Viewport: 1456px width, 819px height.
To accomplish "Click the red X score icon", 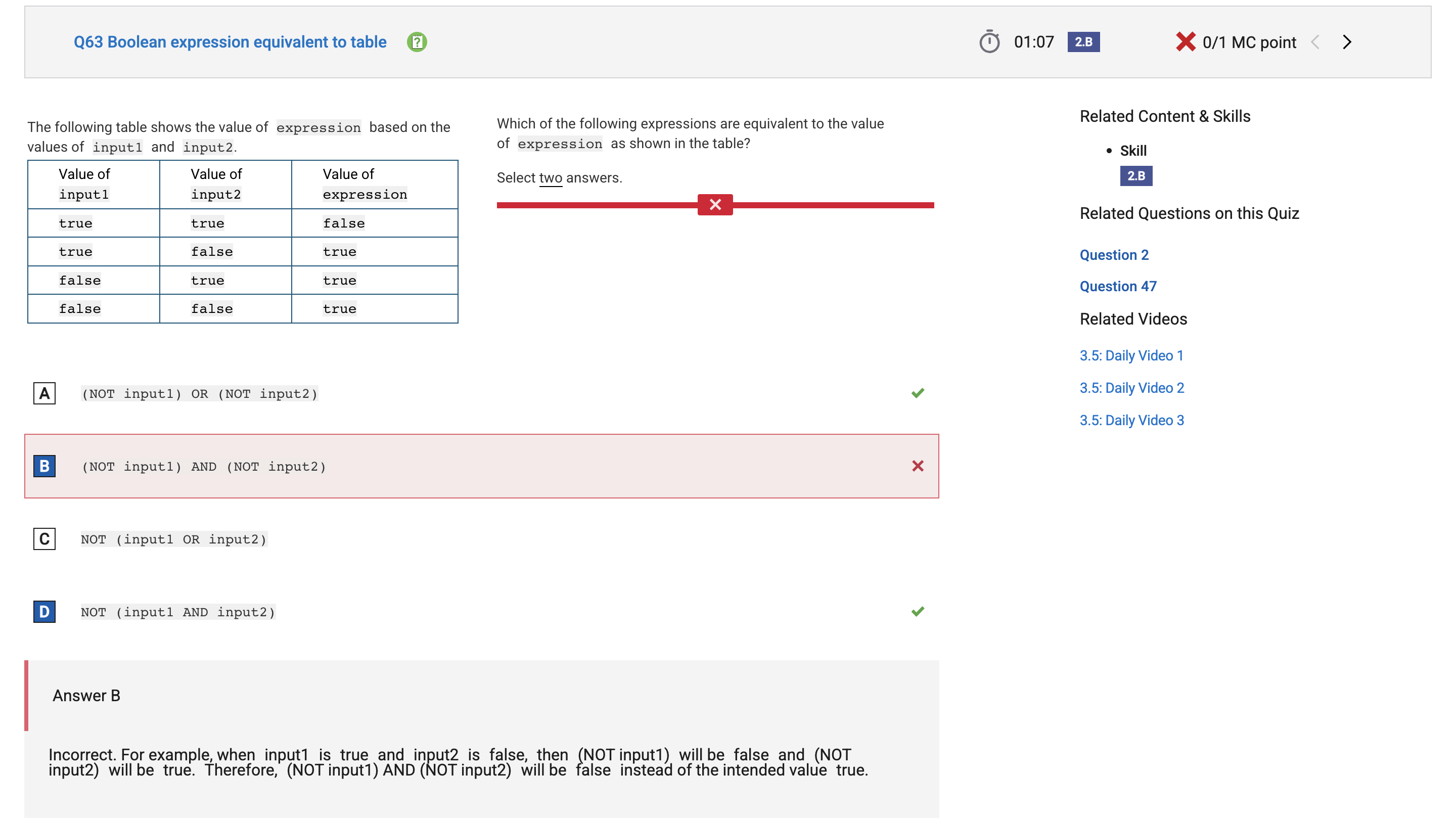I will [1185, 42].
